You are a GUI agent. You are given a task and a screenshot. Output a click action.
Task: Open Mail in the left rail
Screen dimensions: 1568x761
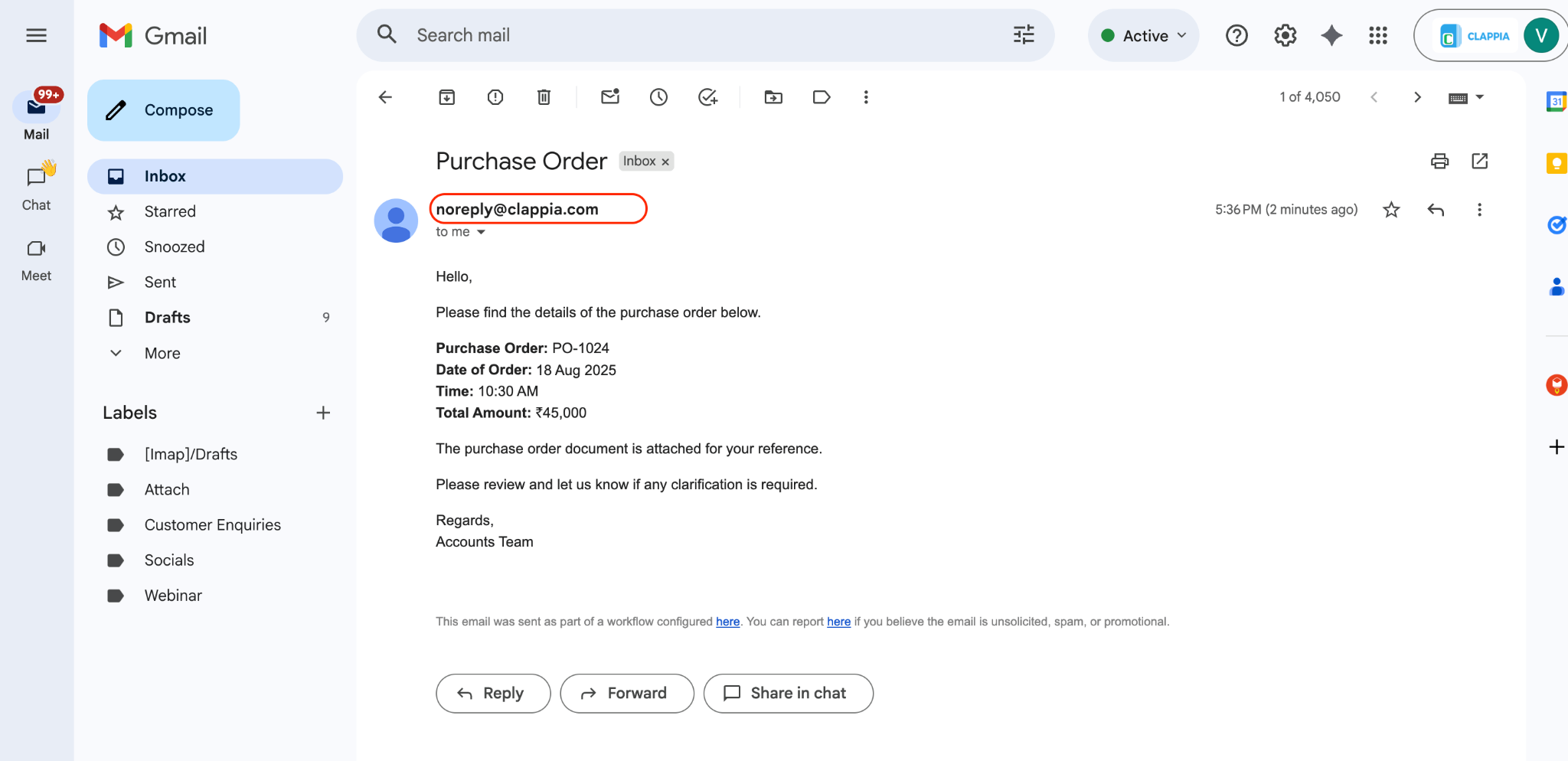36,115
